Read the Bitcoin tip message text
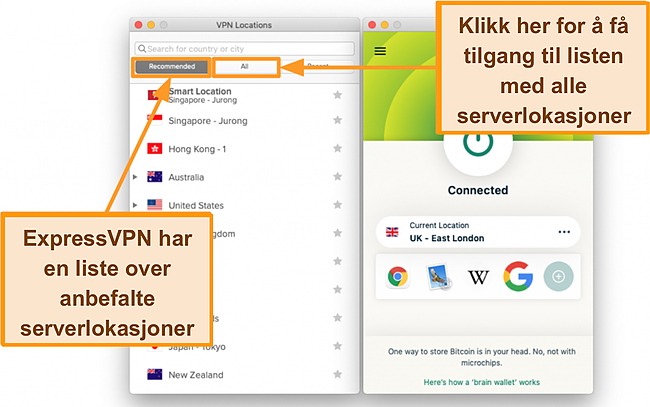 coord(481,357)
